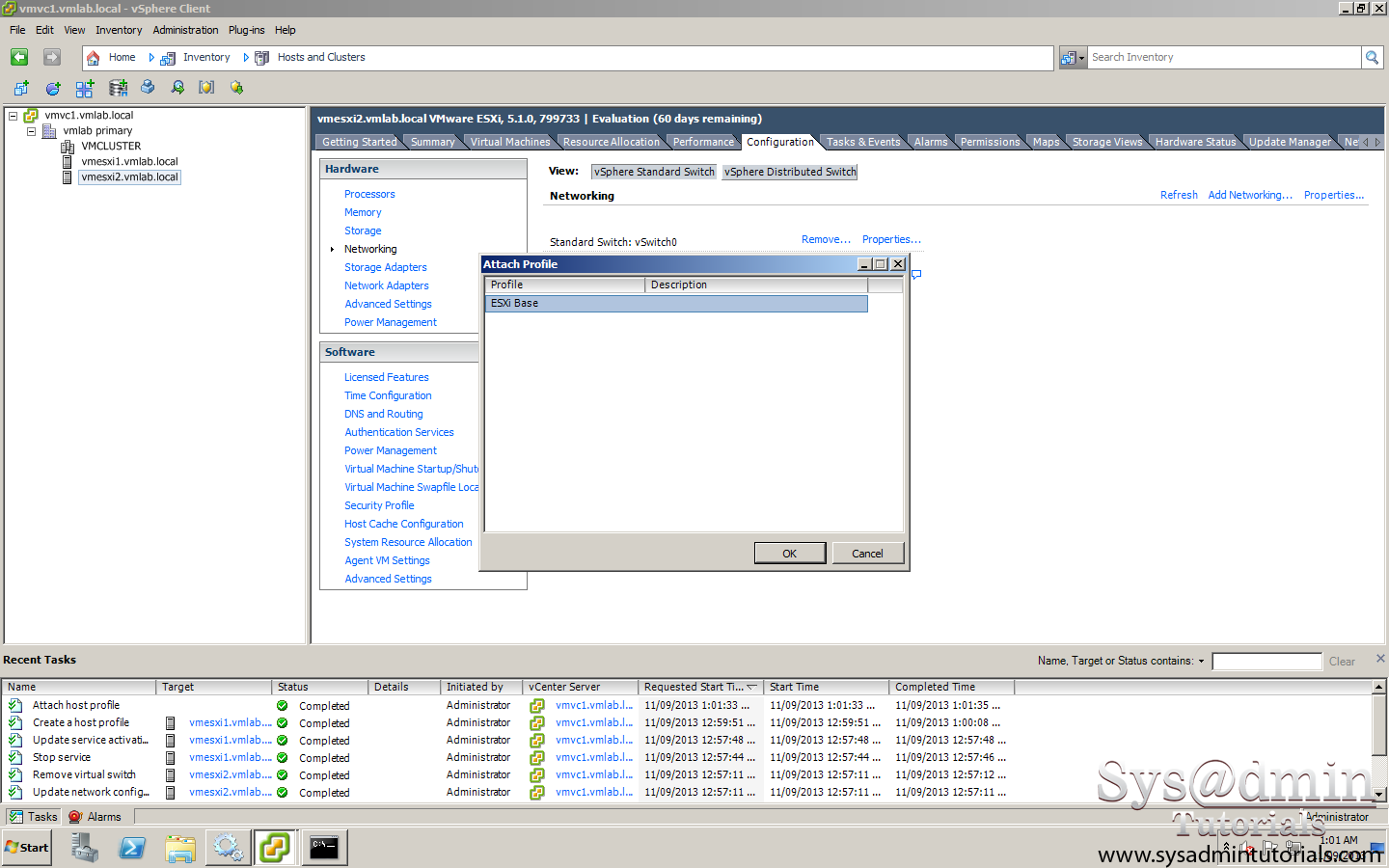Click the Recent Tasks filter text box

click(1266, 662)
